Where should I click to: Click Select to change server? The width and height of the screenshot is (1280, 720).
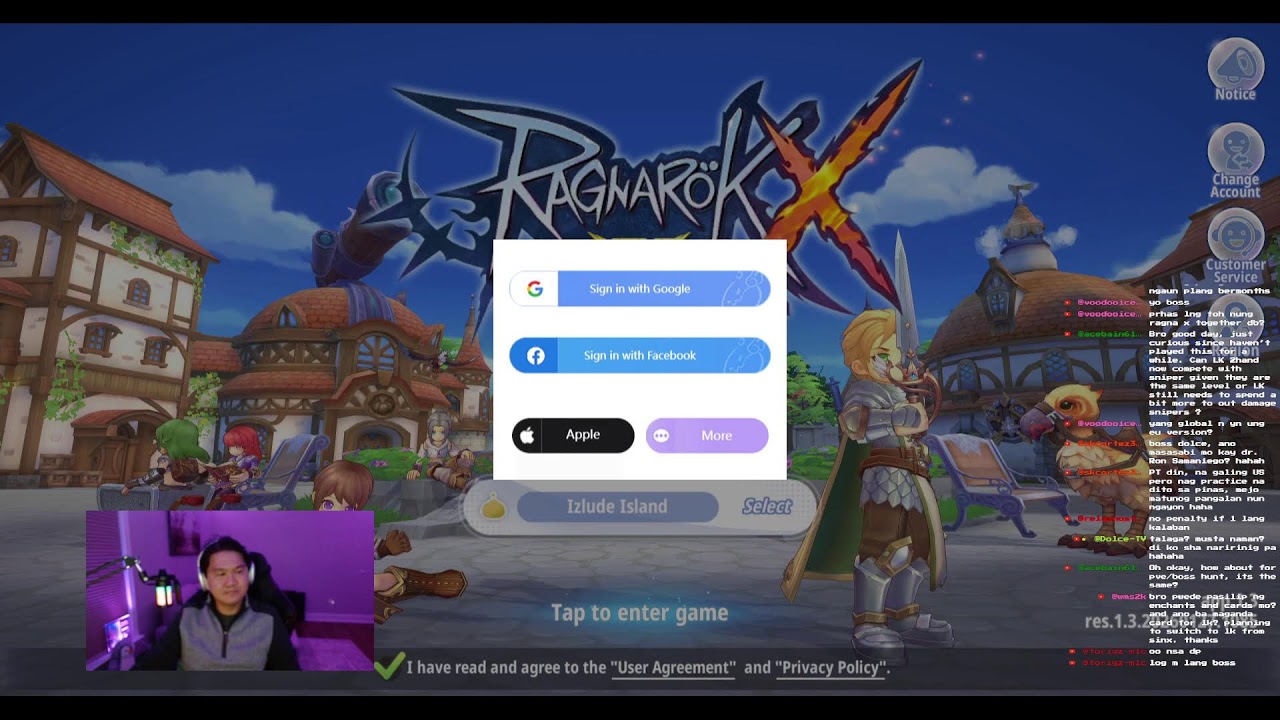click(767, 507)
